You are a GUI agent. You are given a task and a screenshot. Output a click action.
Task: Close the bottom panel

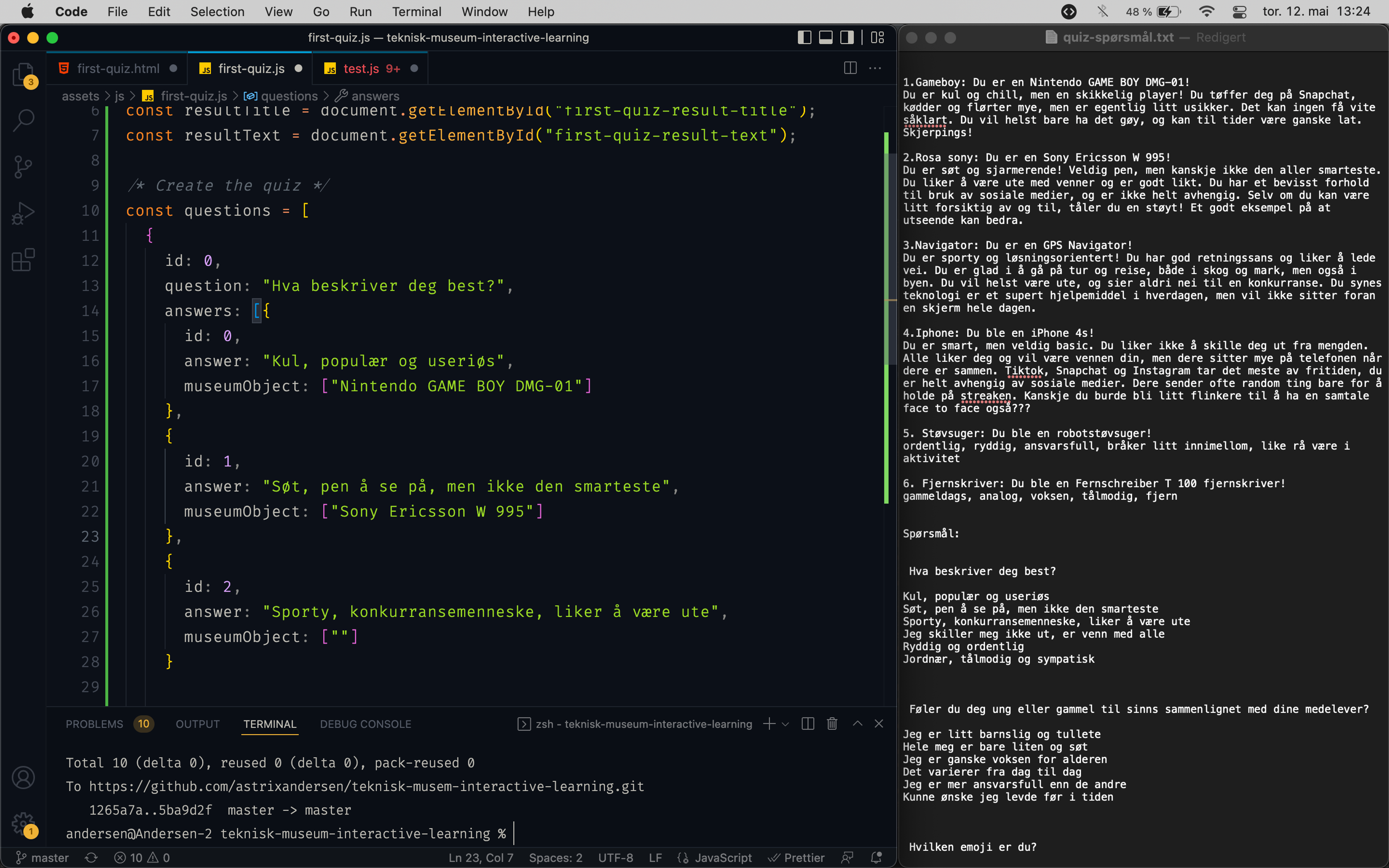point(878,724)
